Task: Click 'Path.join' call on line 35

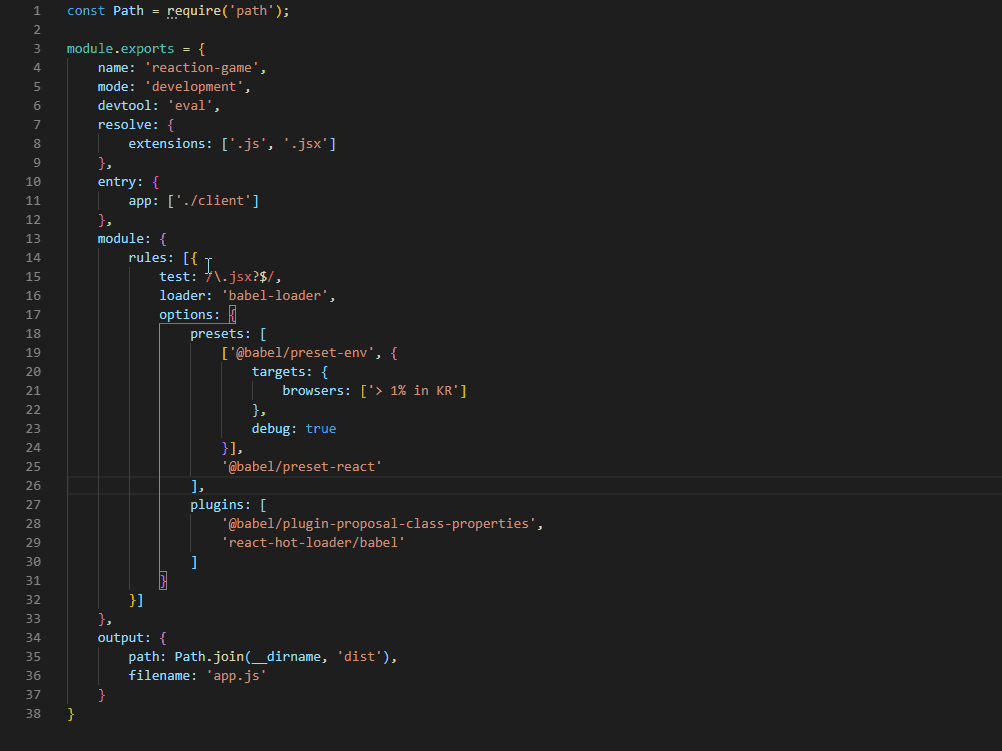Action: click(209, 656)
